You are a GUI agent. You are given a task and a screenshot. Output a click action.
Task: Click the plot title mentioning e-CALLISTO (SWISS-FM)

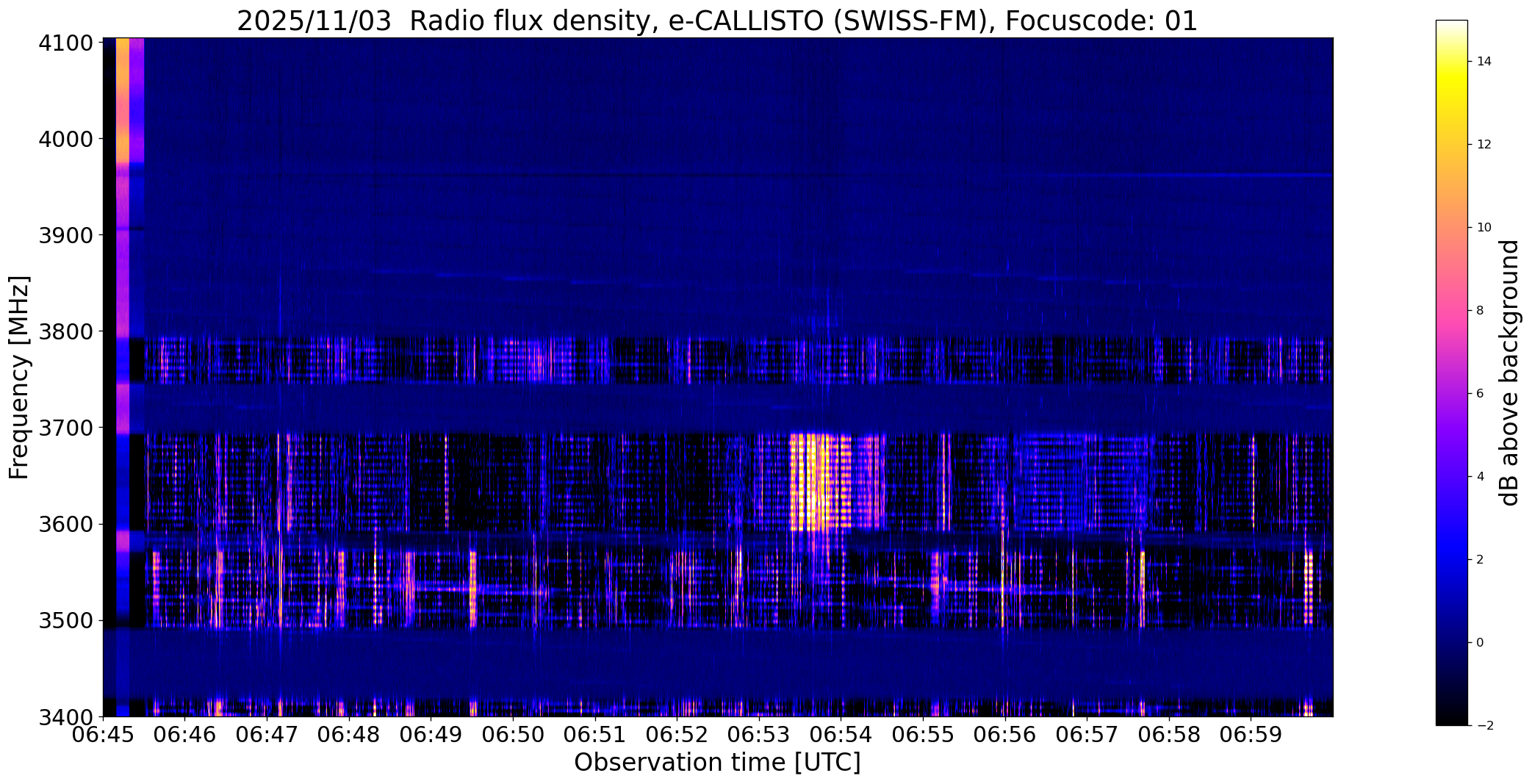point(717,21)
